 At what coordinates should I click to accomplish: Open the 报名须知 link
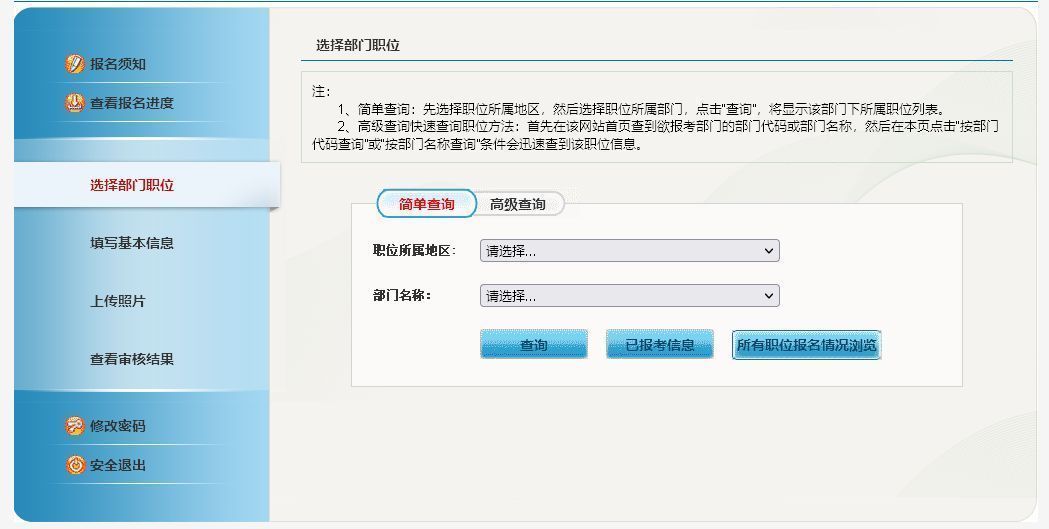[x=118, y=64]
